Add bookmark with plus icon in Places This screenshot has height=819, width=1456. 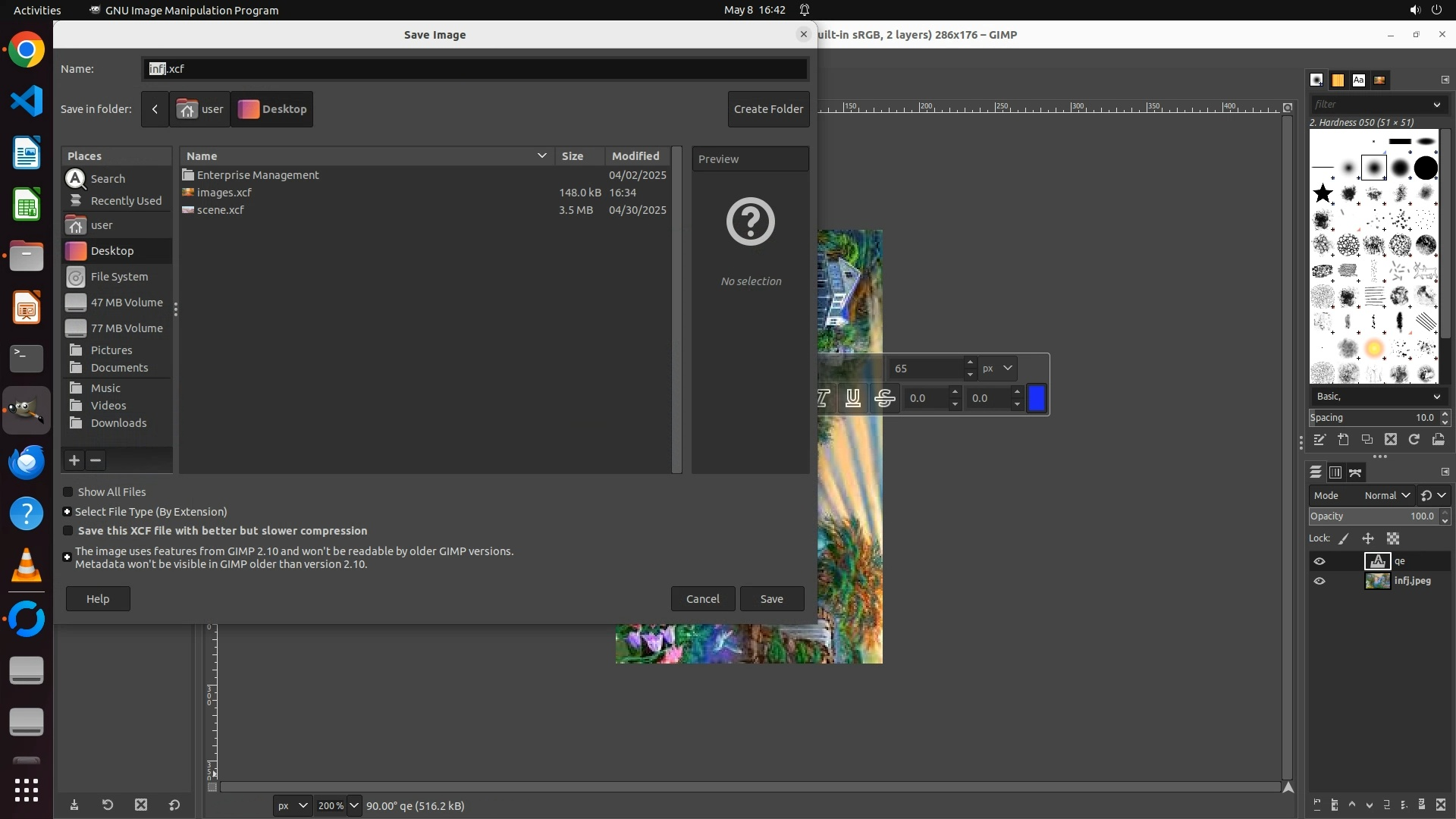coord(74,460)
